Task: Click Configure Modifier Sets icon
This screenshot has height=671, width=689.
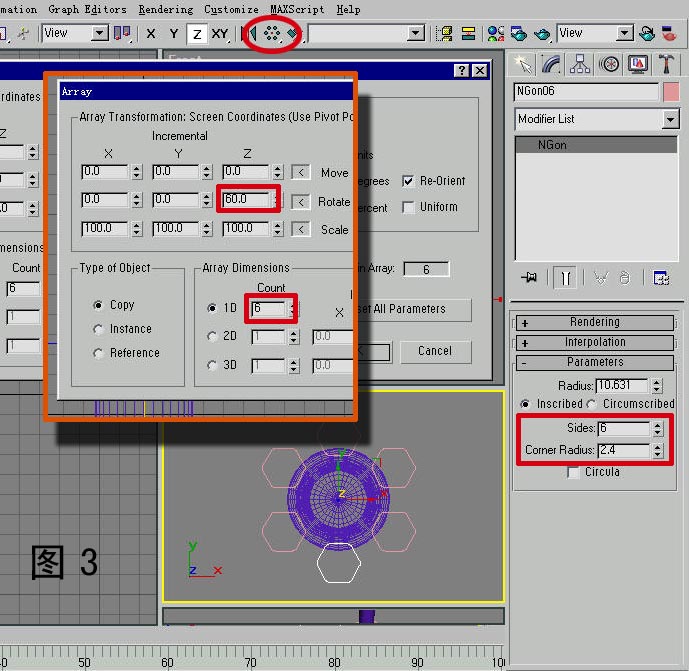Action: (661, 278)
